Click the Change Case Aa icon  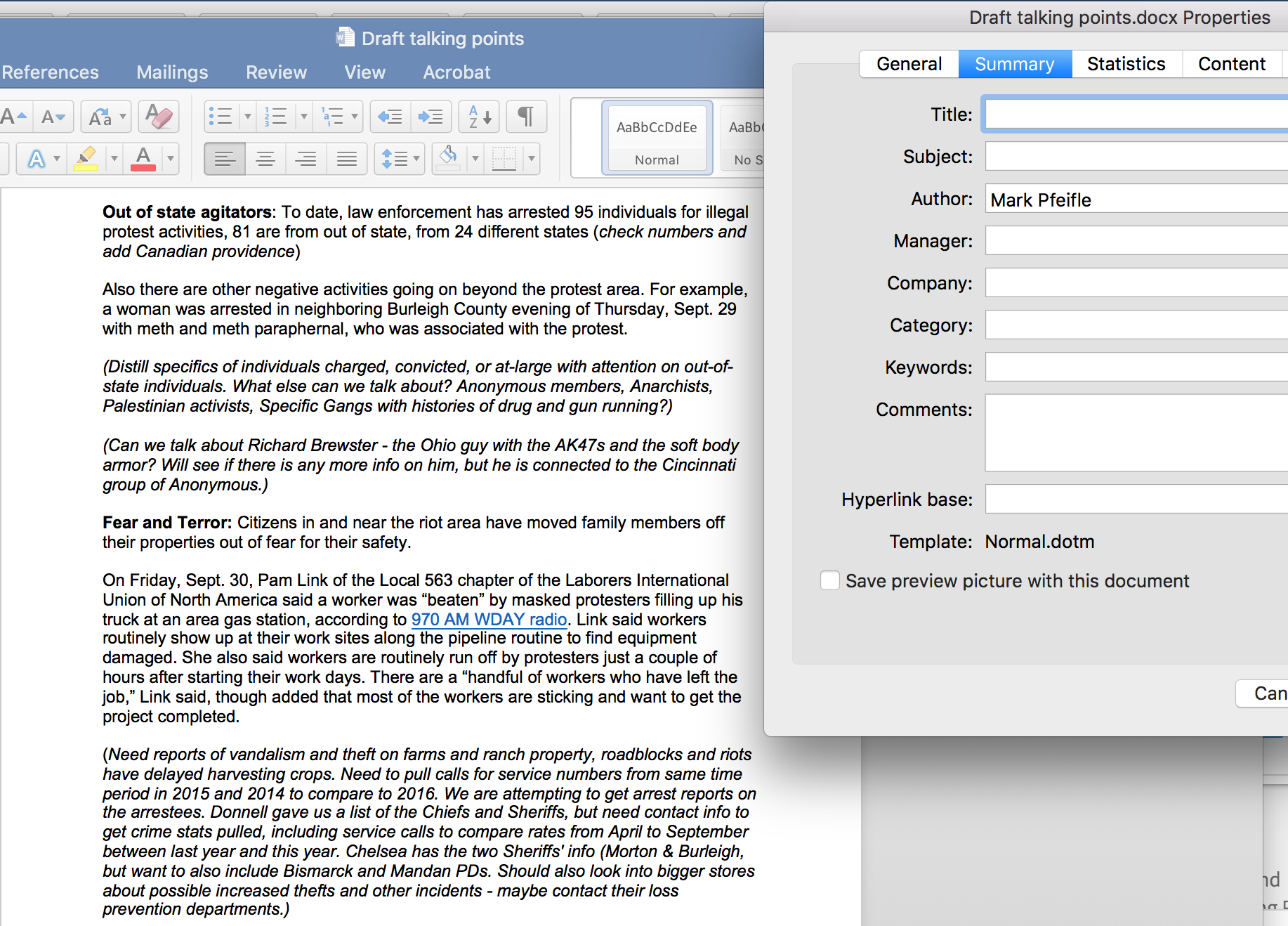pyautogui.click(x=100, y=117)
